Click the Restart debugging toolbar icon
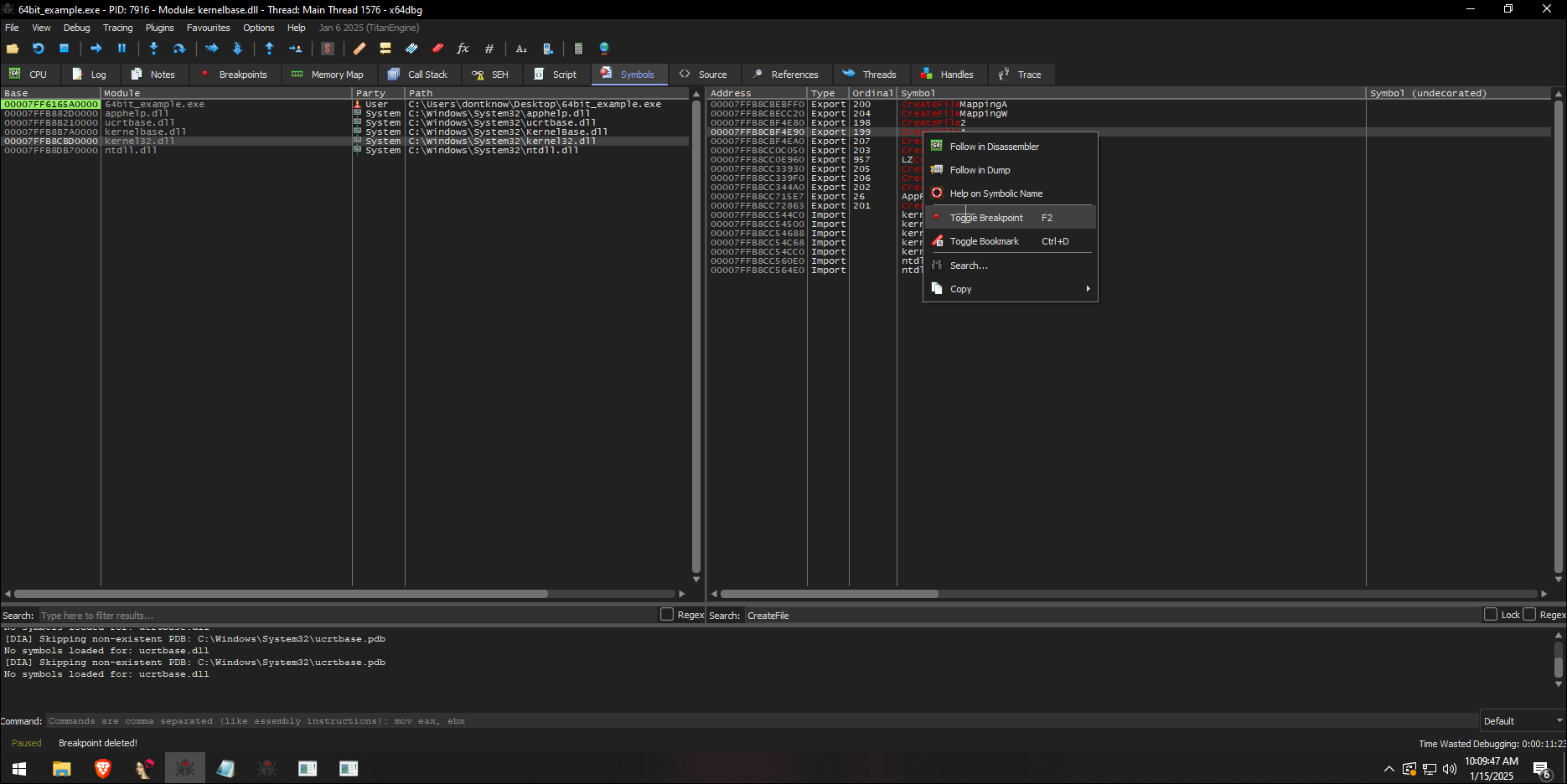1567x784 pixels. (x=38, y=49)
